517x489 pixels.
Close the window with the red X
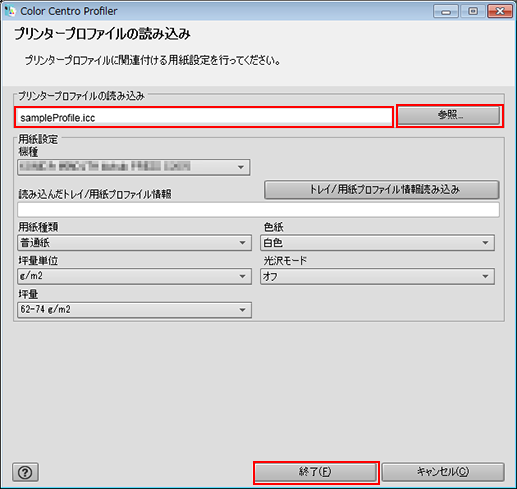(500, 11)
